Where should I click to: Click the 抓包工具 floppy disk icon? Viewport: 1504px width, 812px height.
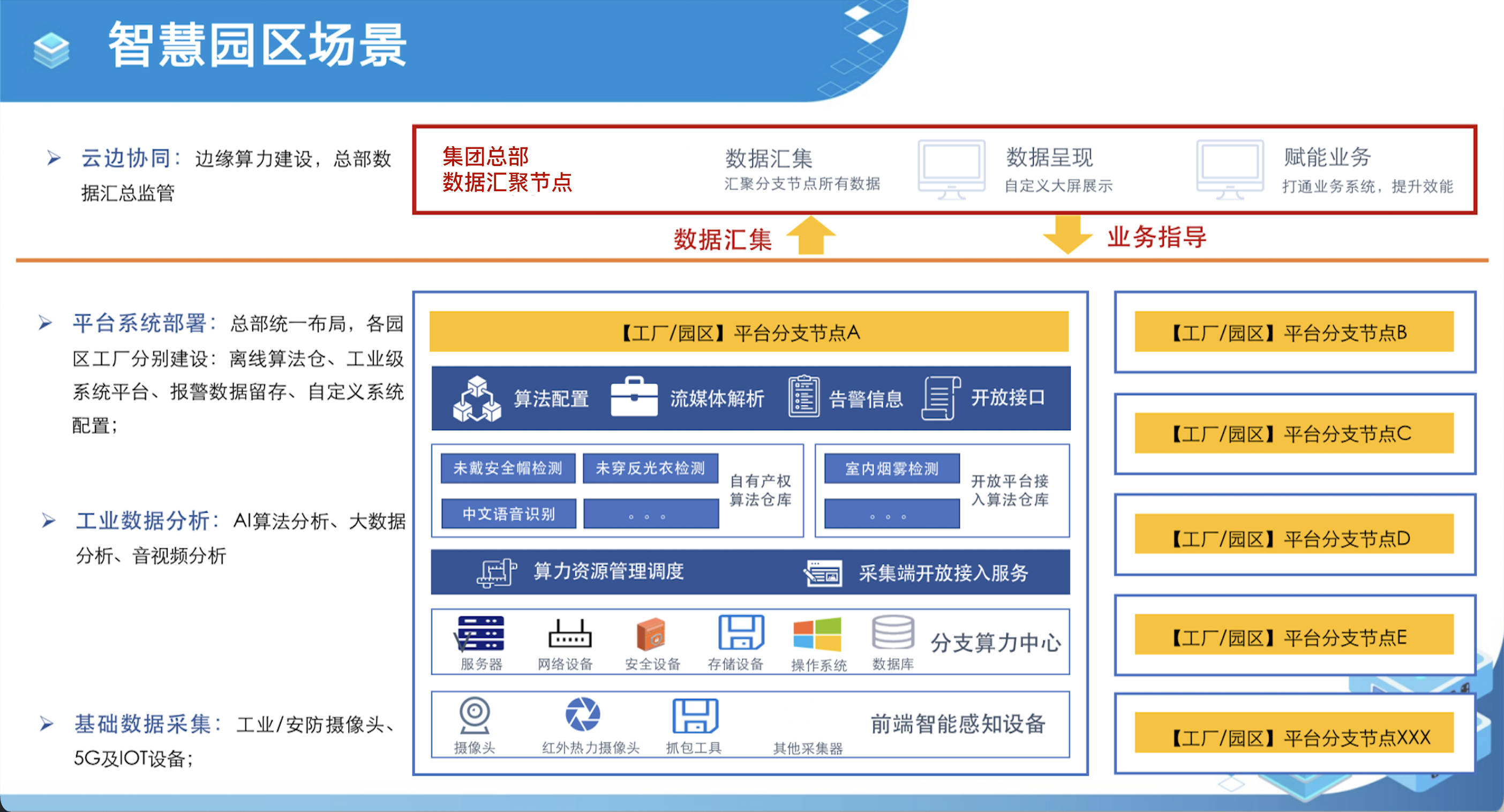695,716
